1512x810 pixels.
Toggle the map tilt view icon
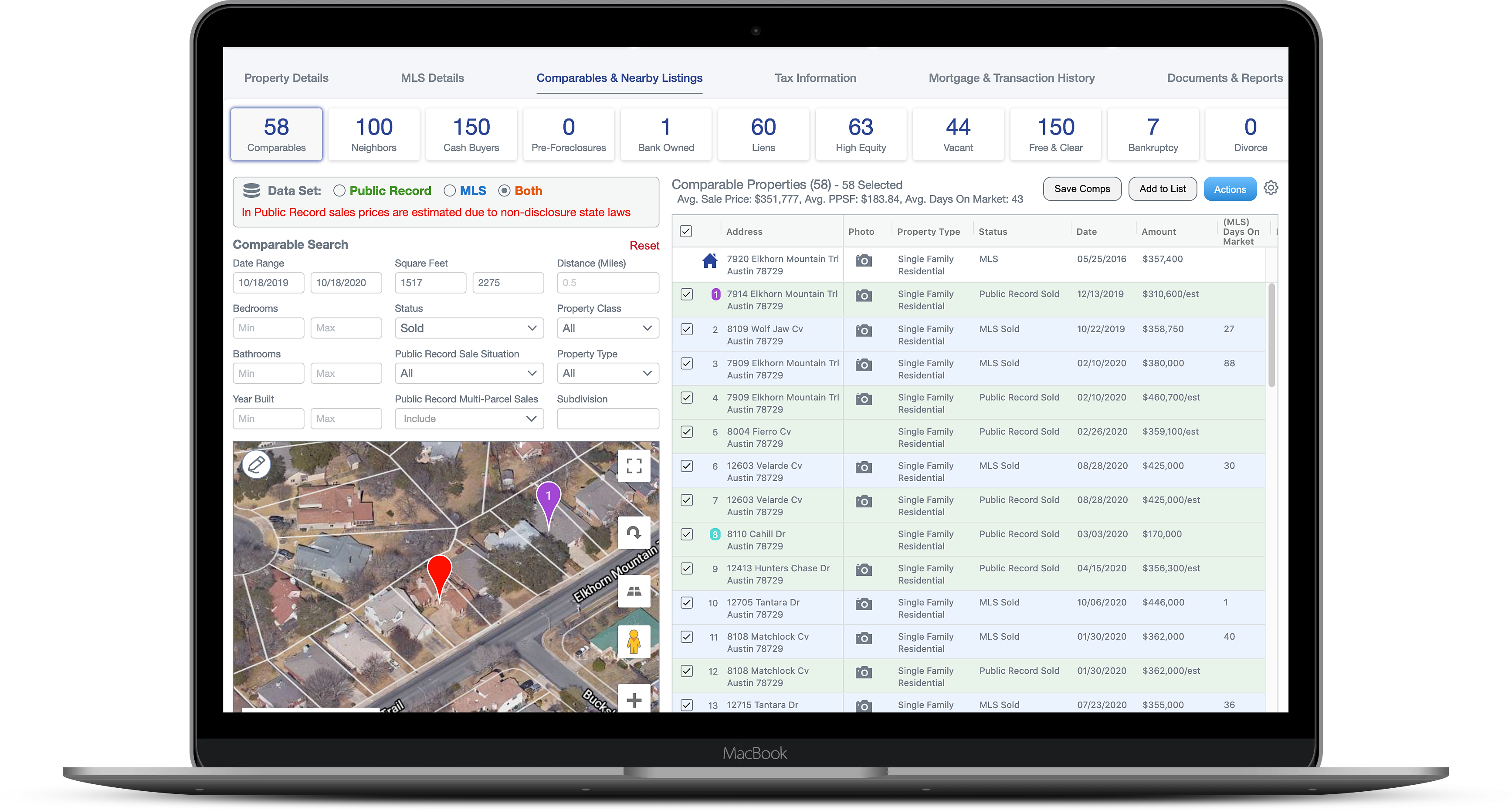click(x=634, y=591)
